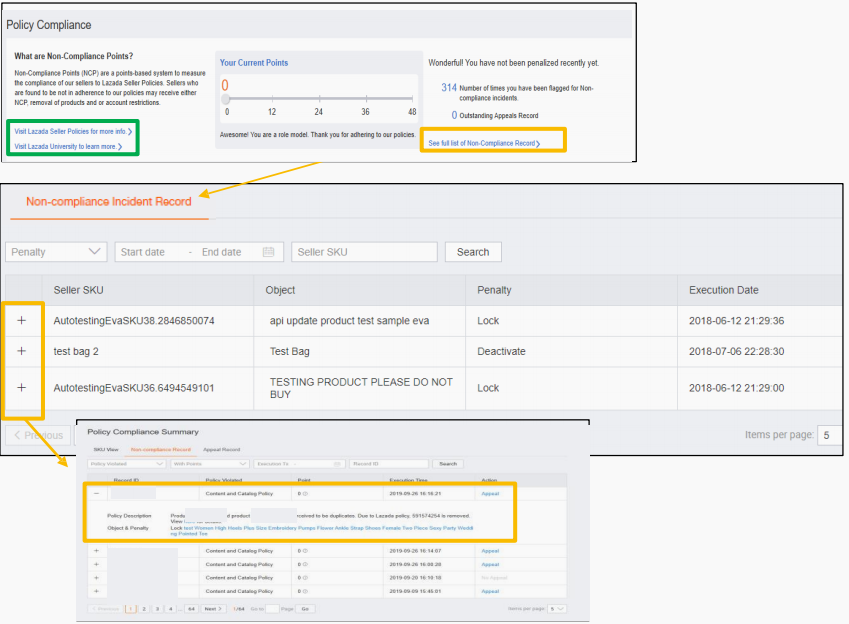Collapse the expanded record with minus icon
The width and height of the screenshot is (849, 624).
[96, 493]
